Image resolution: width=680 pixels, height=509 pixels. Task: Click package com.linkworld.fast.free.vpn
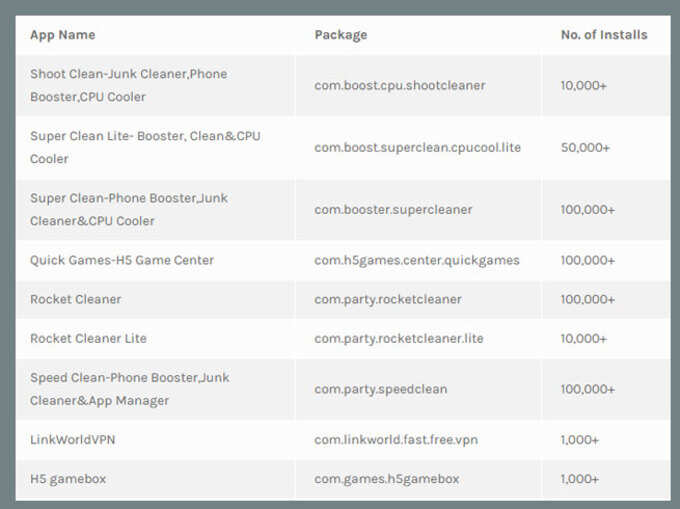[x=396, y=440]
